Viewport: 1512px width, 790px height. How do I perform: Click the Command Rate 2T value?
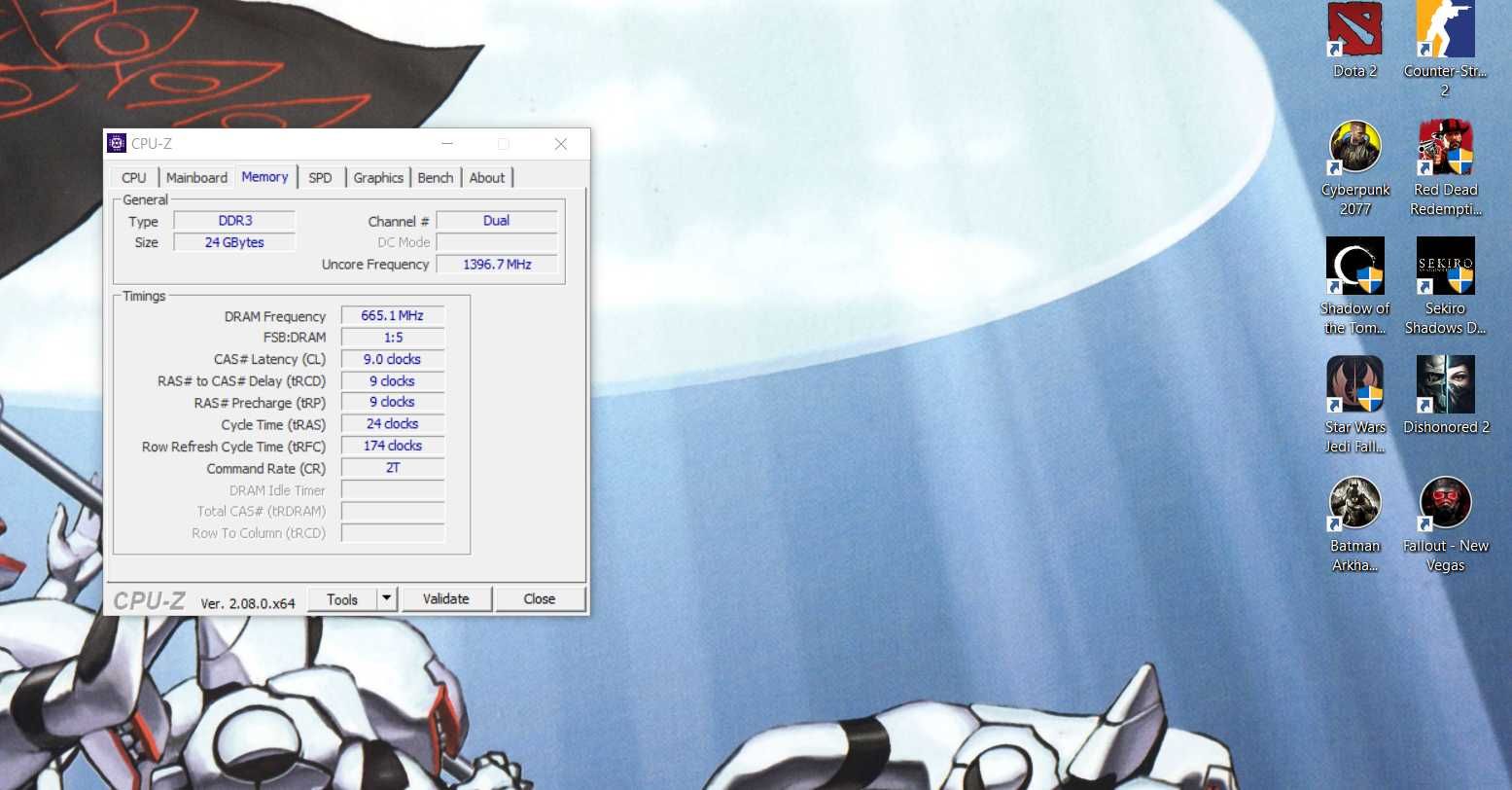(393, 467)
